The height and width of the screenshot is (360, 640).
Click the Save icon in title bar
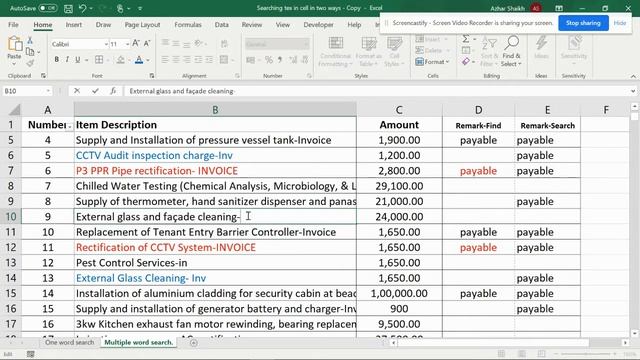[68, 8]
